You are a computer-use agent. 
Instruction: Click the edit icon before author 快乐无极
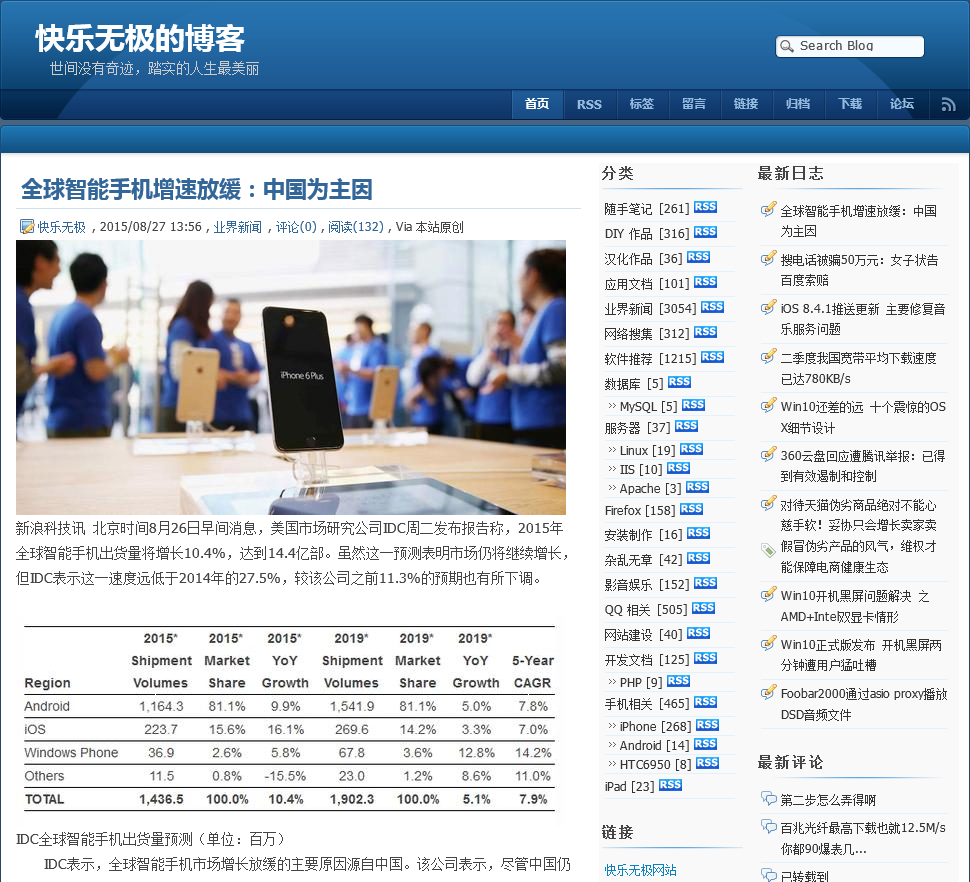pyautogui.click(x=27, y=227)
